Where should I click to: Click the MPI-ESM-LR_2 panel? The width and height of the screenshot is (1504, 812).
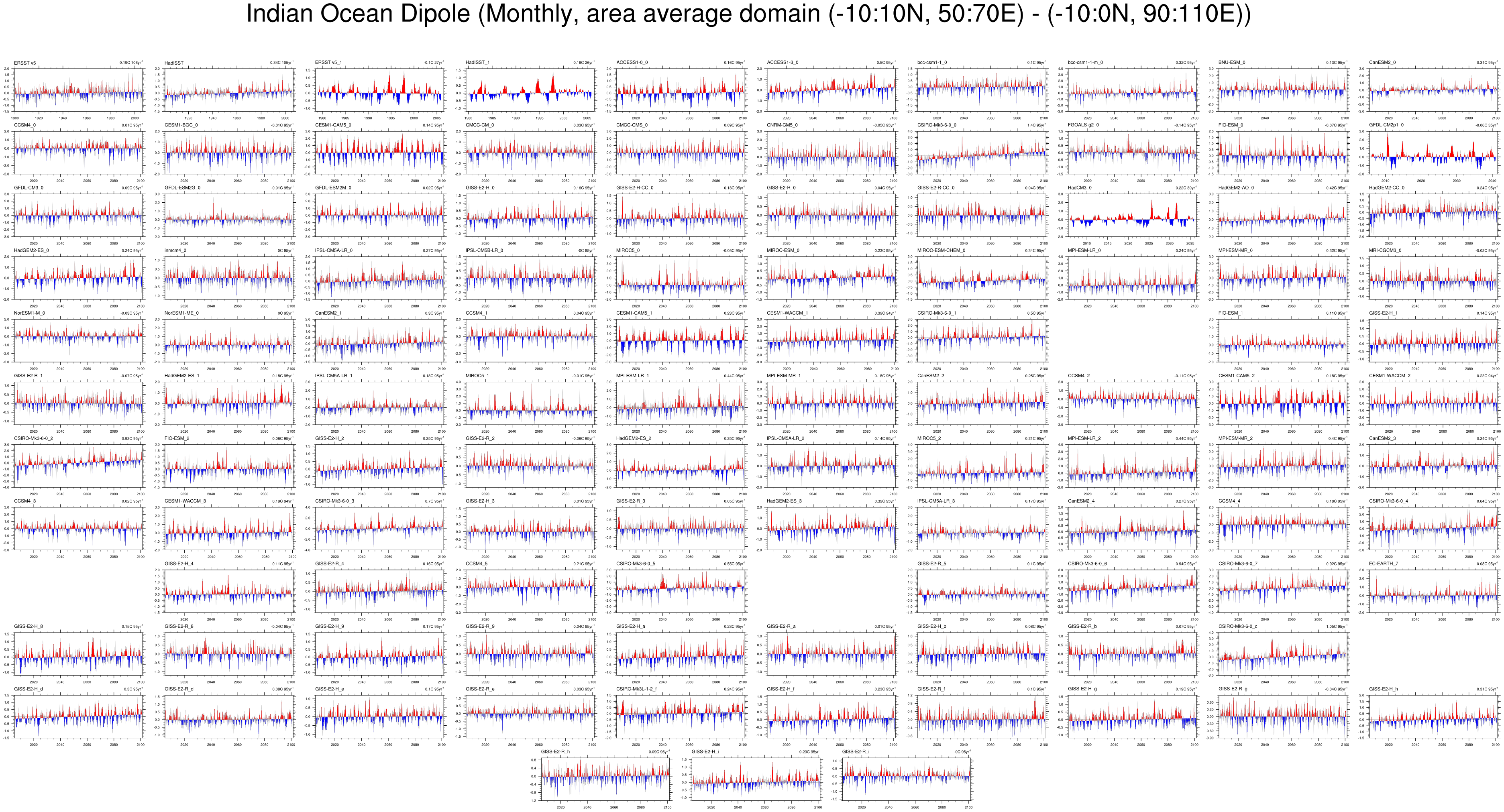tap(1133, 466)
